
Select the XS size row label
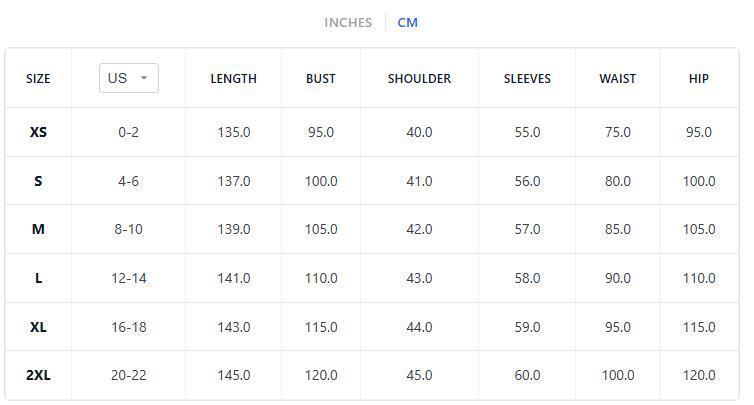(38, 132)
